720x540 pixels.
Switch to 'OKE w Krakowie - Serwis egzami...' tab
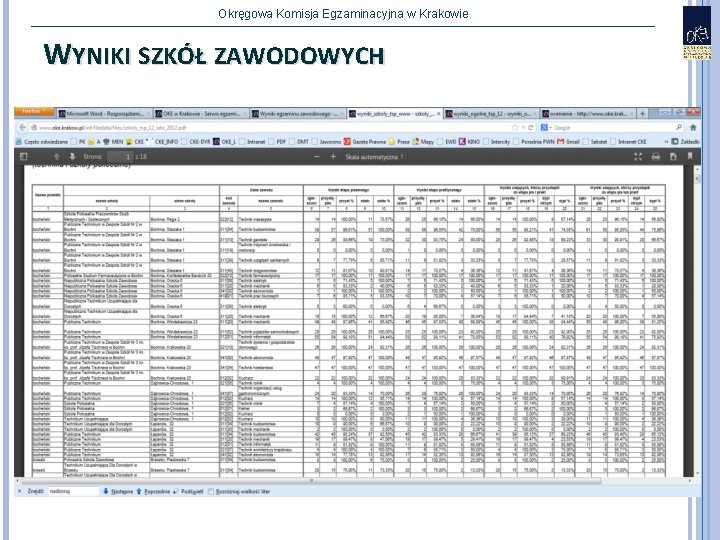point(201,113)
